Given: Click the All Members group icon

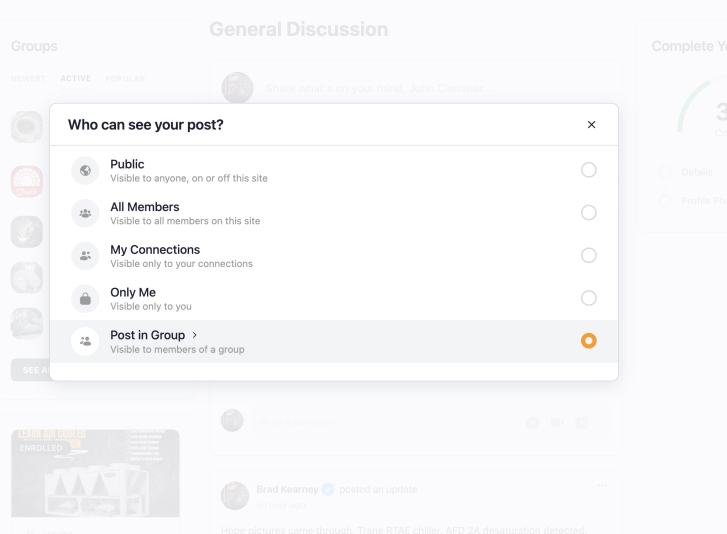Looking at the screenshot, I should (85, 213).
